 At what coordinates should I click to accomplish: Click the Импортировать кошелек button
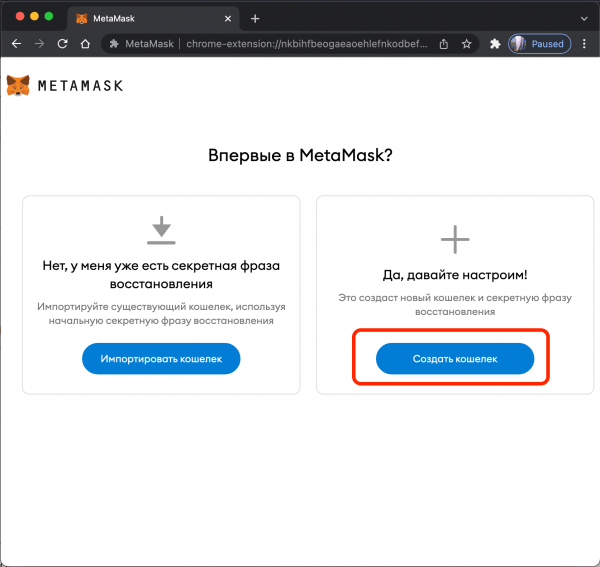161,358
